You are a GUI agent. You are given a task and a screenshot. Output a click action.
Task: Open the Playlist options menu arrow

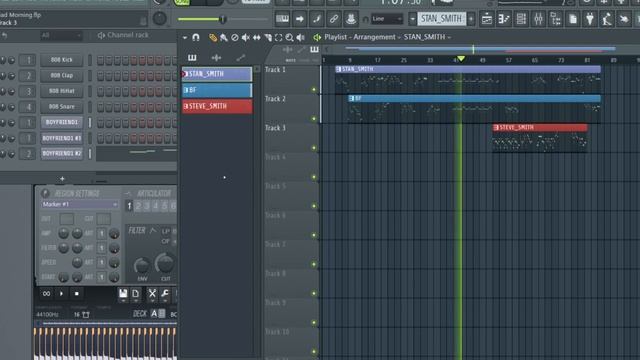click(x=185, y=38)
